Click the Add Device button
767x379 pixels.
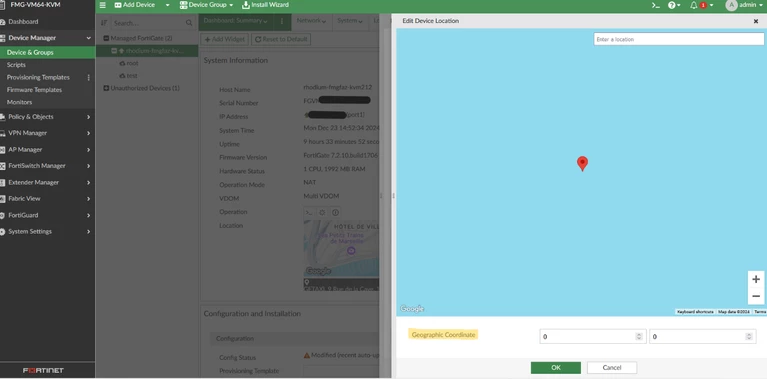[135, 5]
